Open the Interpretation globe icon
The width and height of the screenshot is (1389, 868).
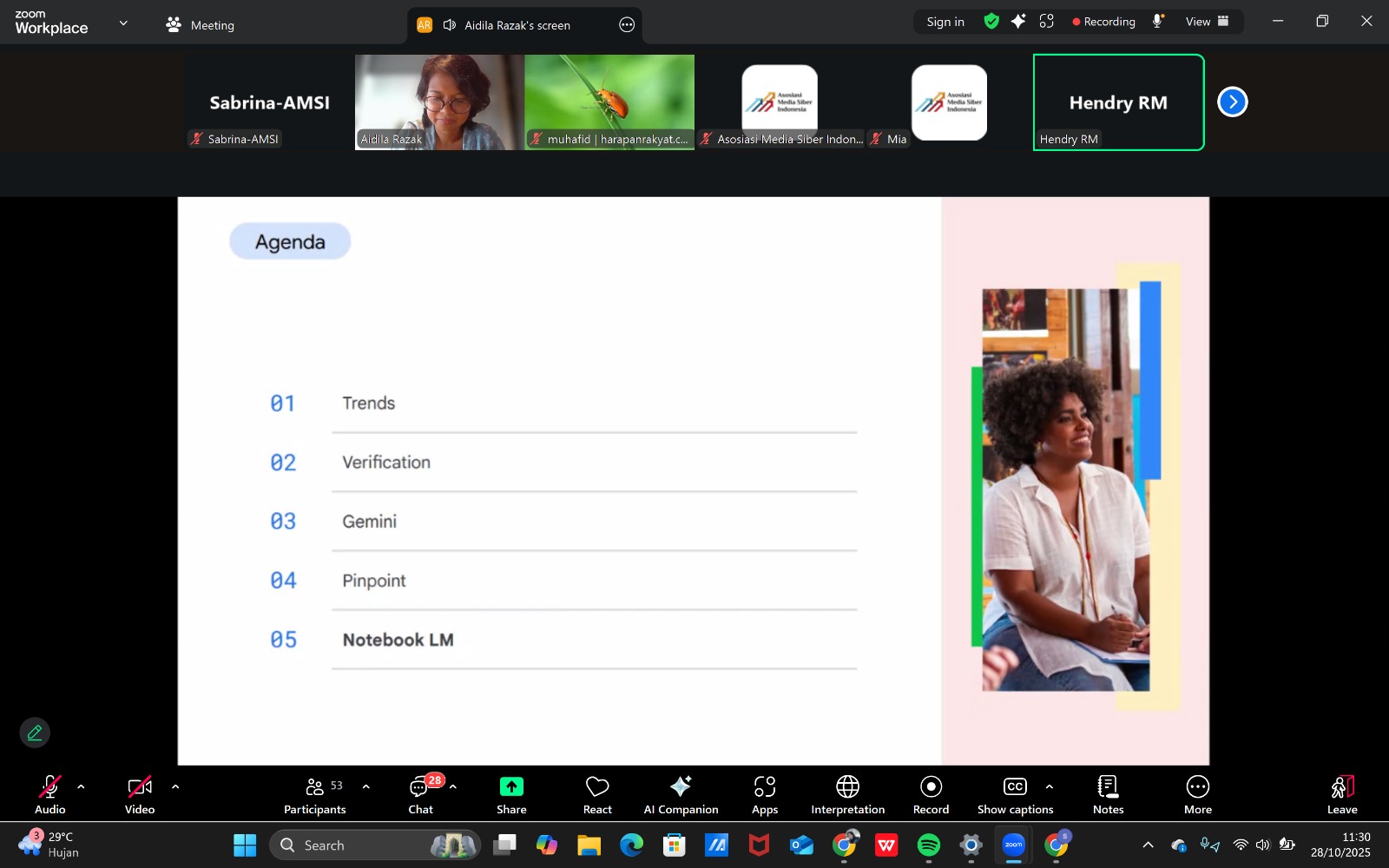[x=847, y=786]
